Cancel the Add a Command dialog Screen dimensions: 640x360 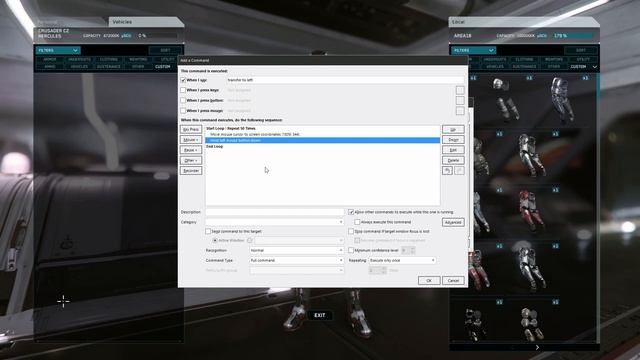tap(453, 280)
